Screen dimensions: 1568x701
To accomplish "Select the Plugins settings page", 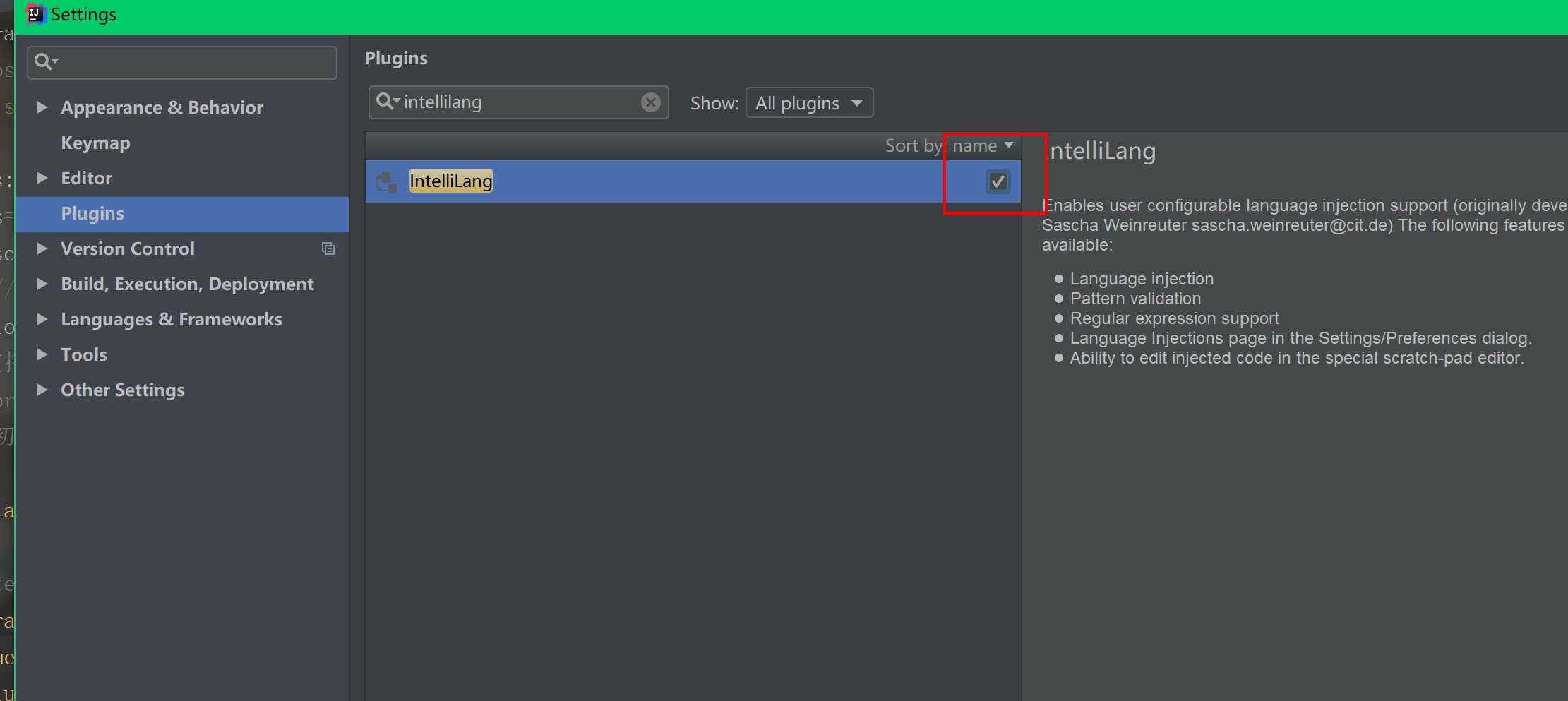I will coord(182,214).
